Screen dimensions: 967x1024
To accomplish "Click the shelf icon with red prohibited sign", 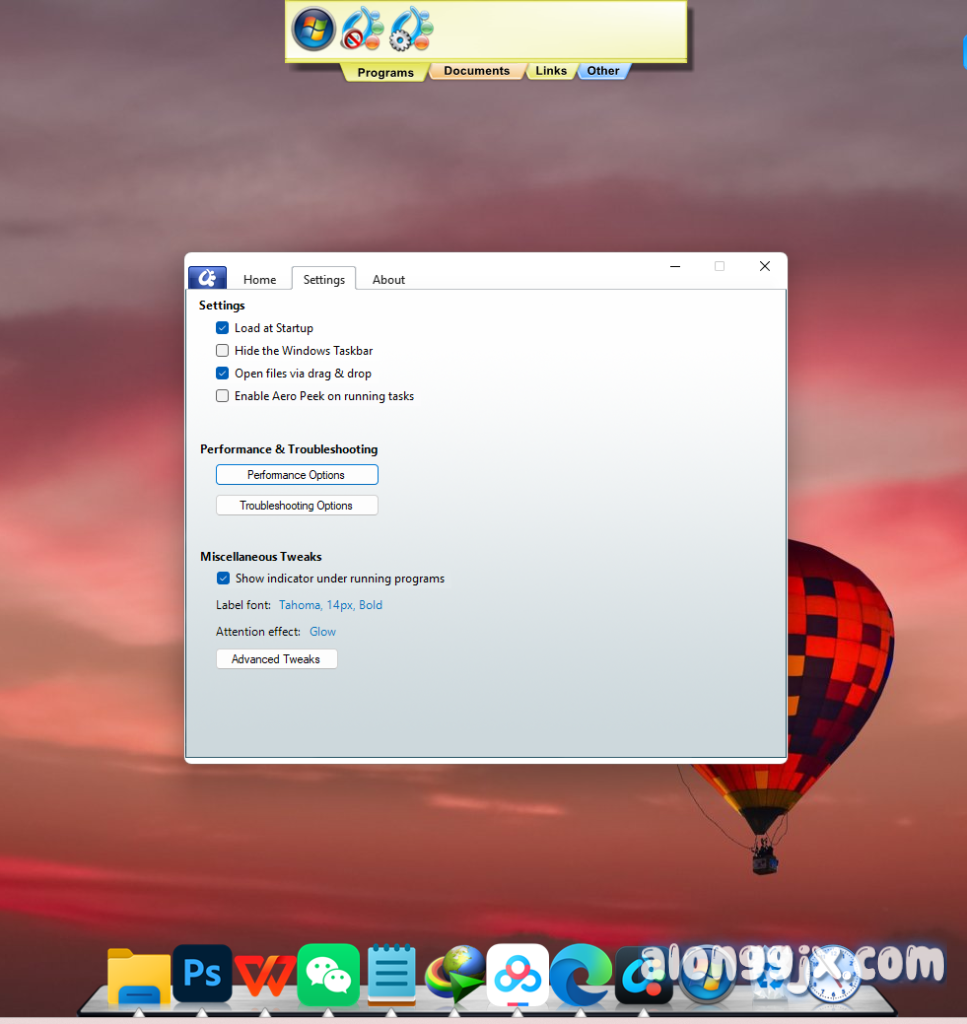I will (361, 29).
